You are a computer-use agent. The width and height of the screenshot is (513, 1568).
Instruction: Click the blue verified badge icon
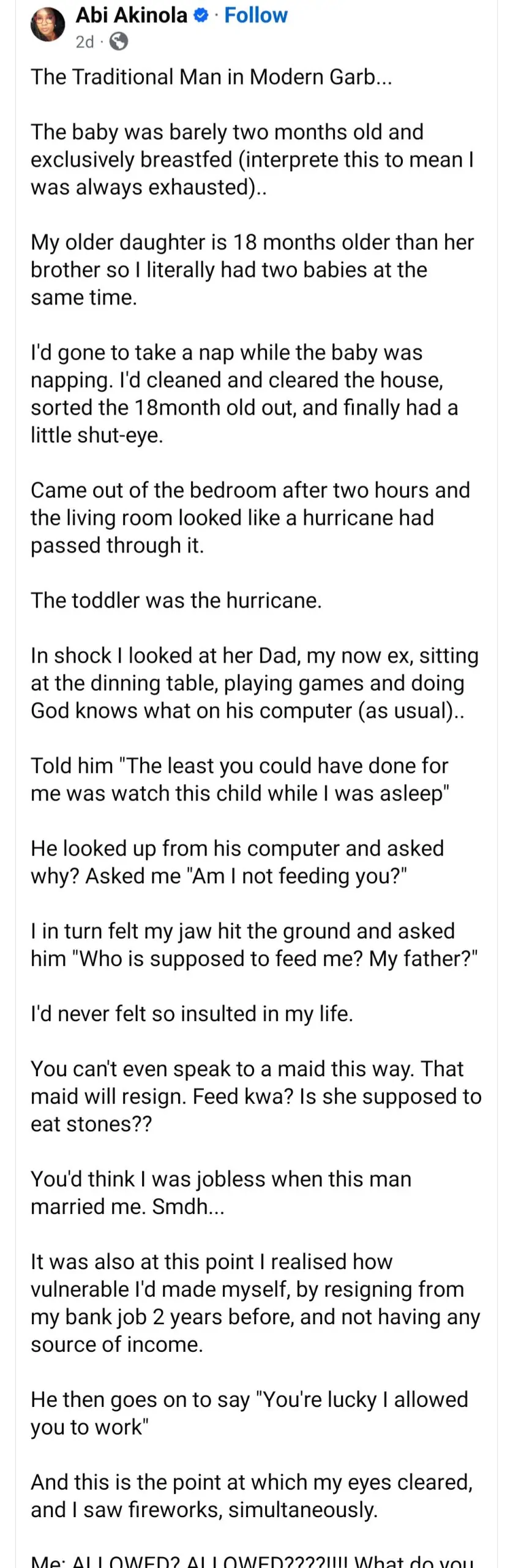click(200, 16)
